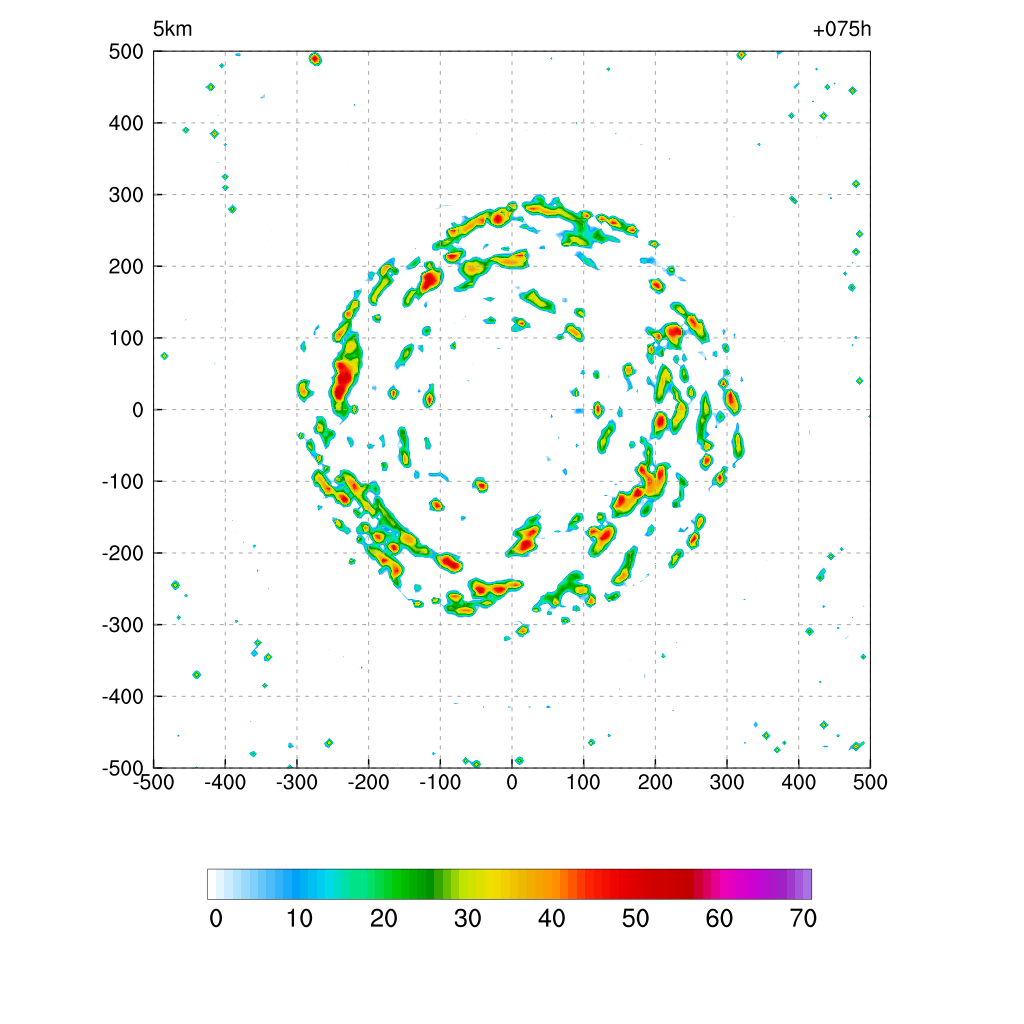Image resolution: width=1024 pixels, height=1024 pixels.
Task: Click the "+075h" forecast hour label
Action: coord(842,29)
